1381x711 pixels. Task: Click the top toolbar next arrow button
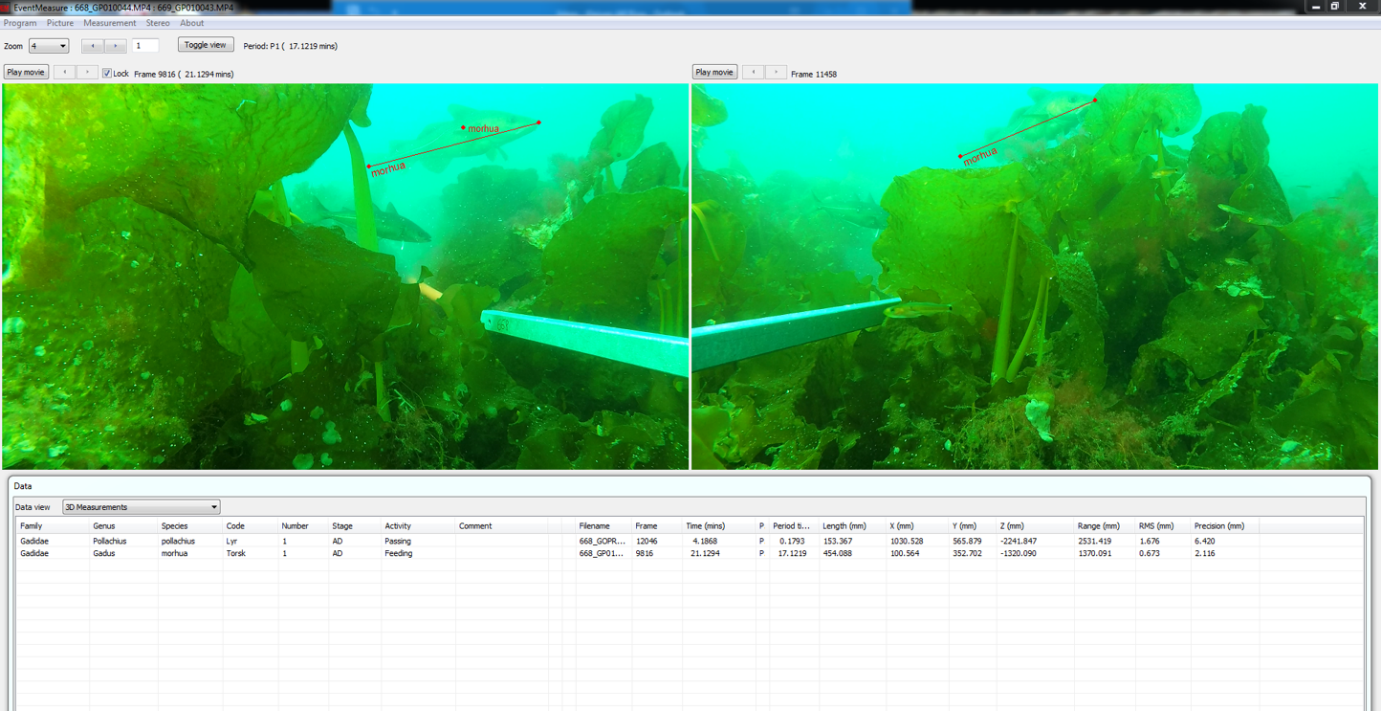(x=115, y=46)
